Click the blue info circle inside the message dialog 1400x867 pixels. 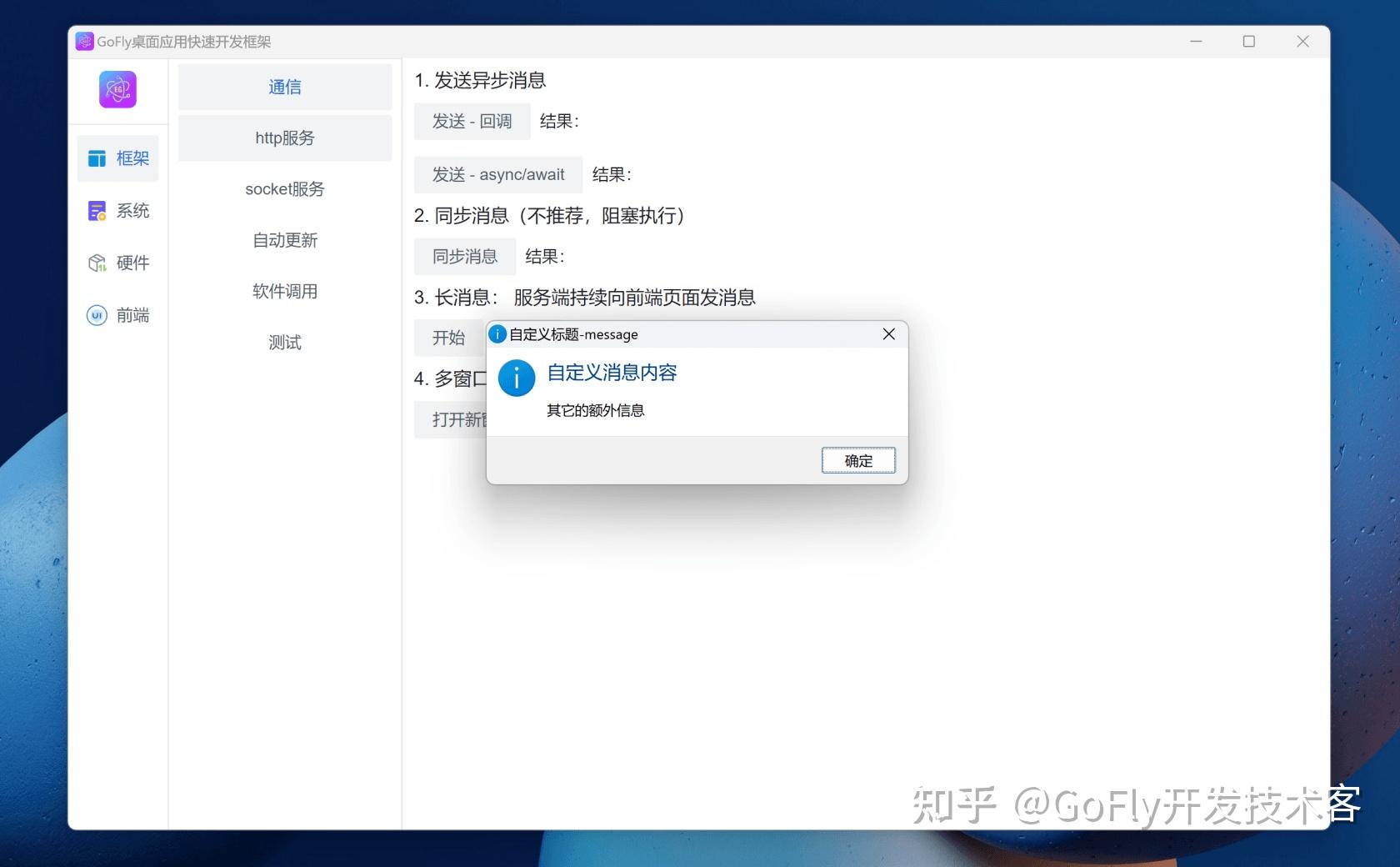(x=516, y=378)
